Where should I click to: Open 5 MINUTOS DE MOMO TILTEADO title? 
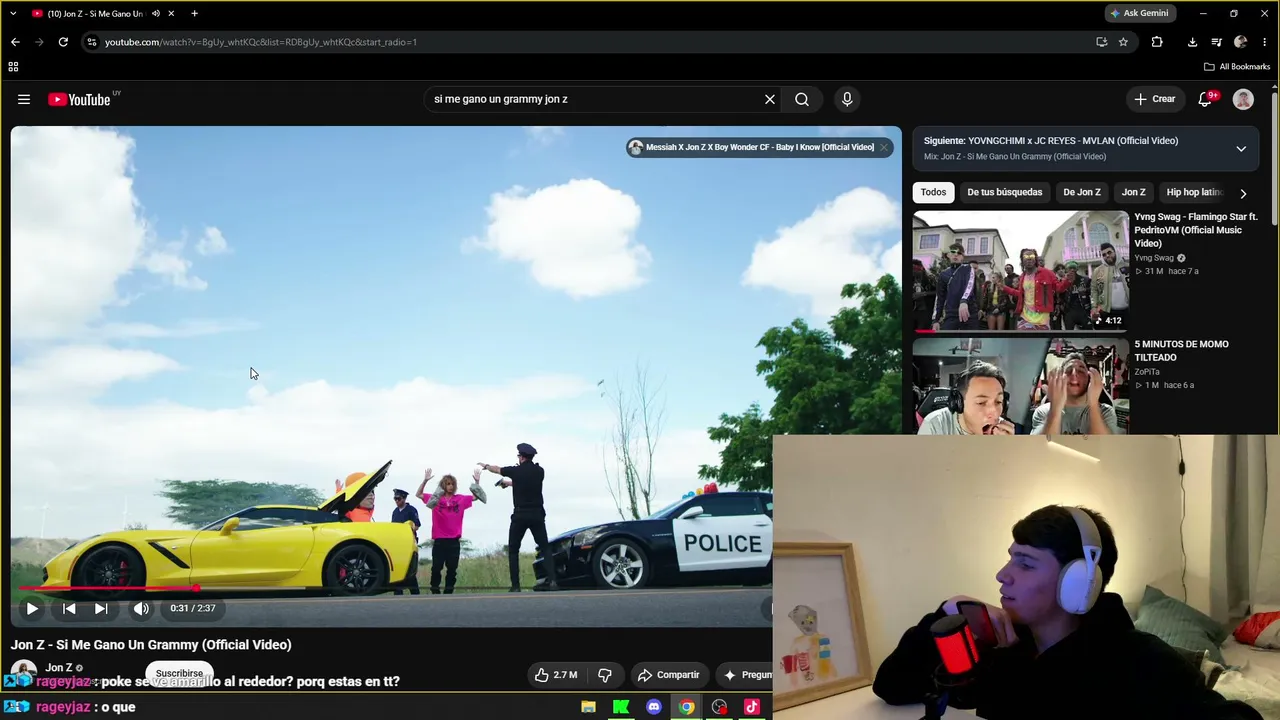tap(1181, 351)
